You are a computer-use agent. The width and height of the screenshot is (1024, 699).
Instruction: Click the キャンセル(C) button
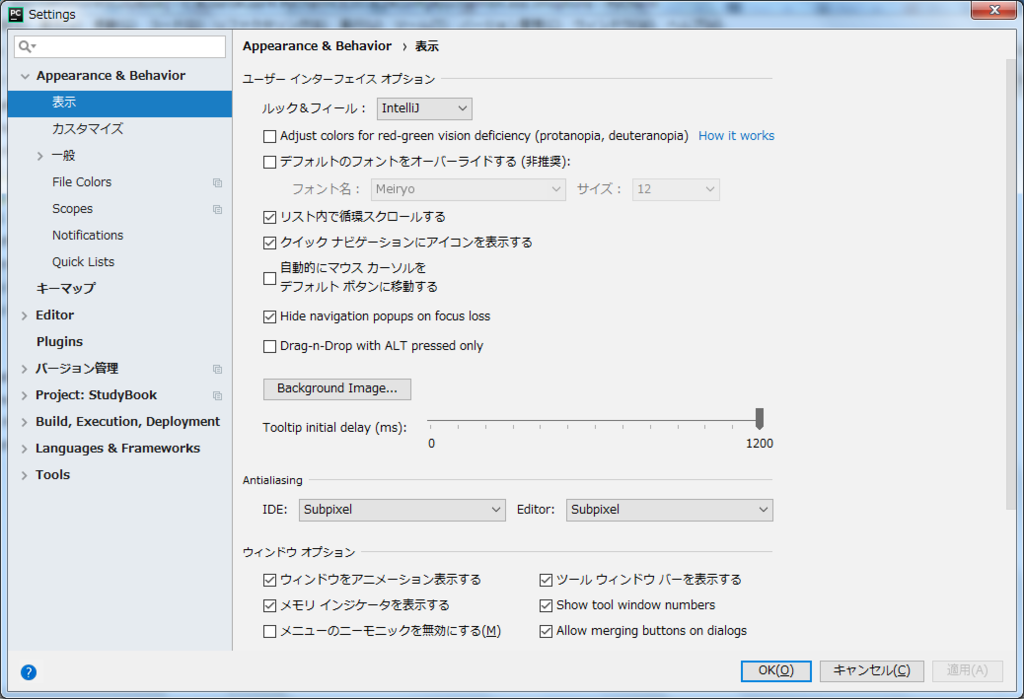[872, 671]
